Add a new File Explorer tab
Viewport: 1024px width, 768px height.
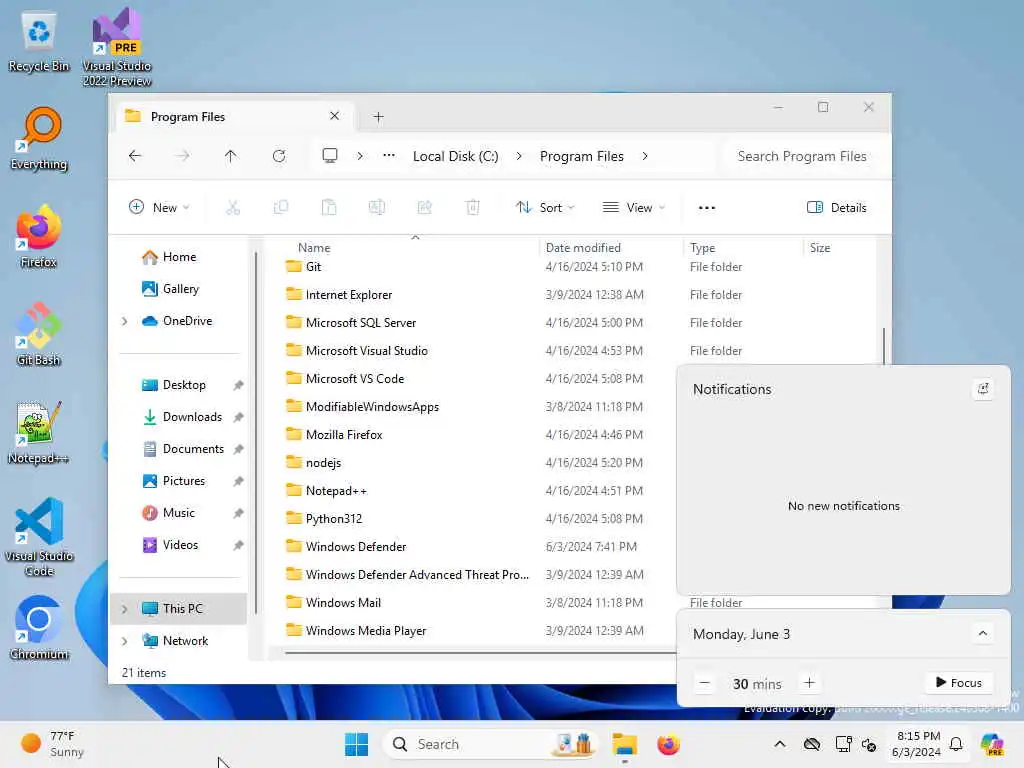coord(378,117)
